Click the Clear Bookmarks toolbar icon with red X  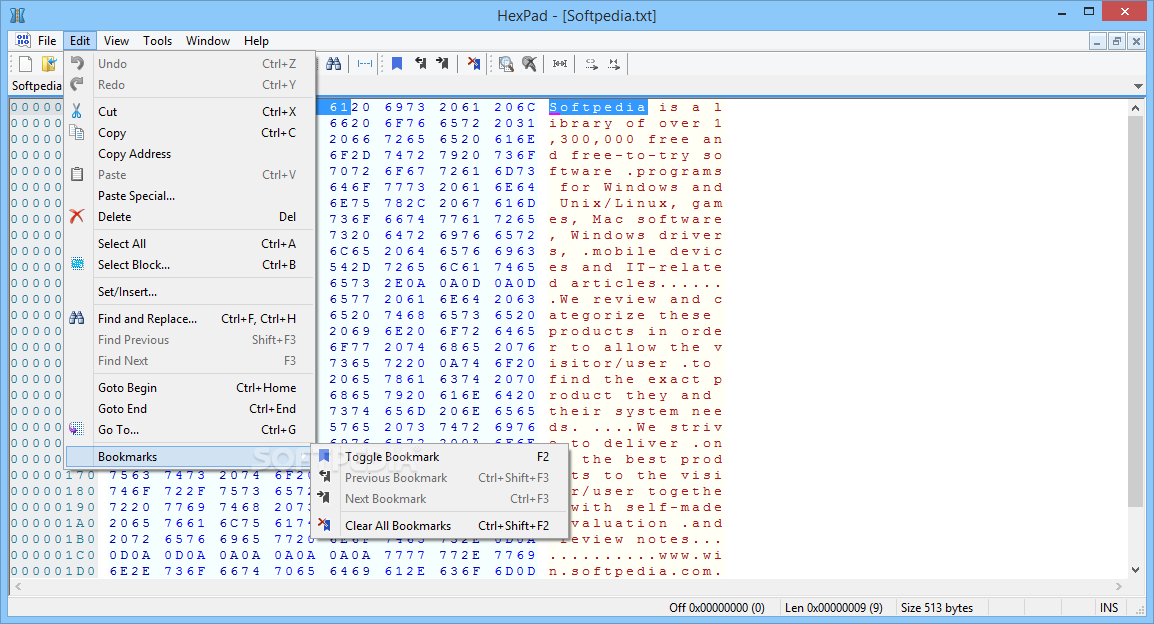pos(474,64)
